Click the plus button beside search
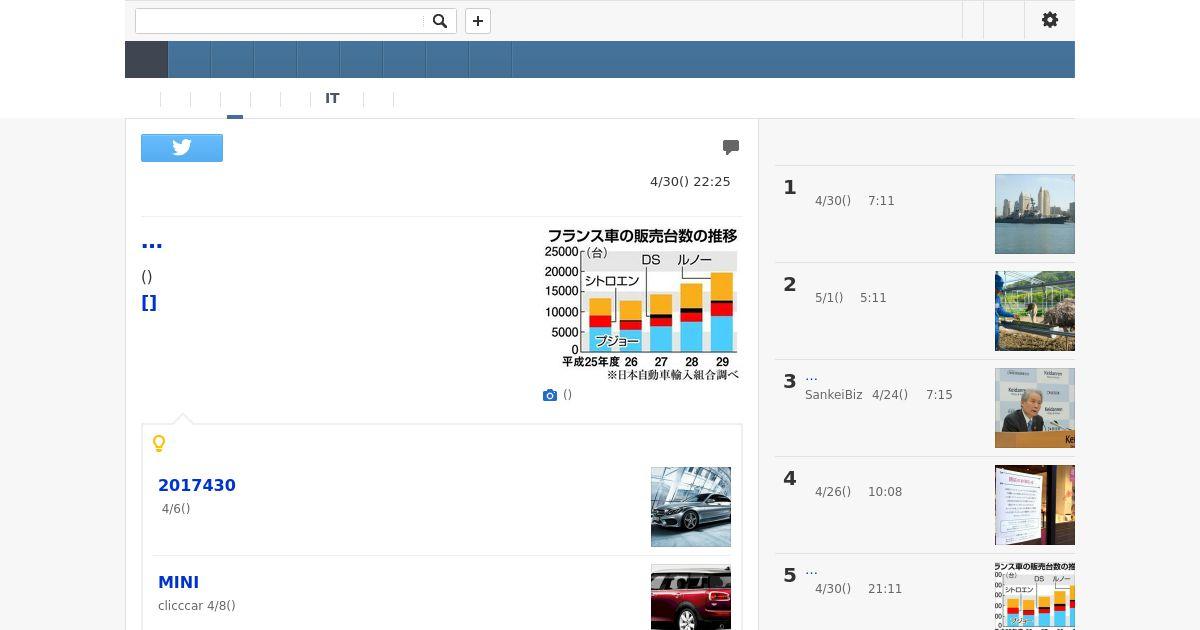1200x630 pixels. [478, 21]
